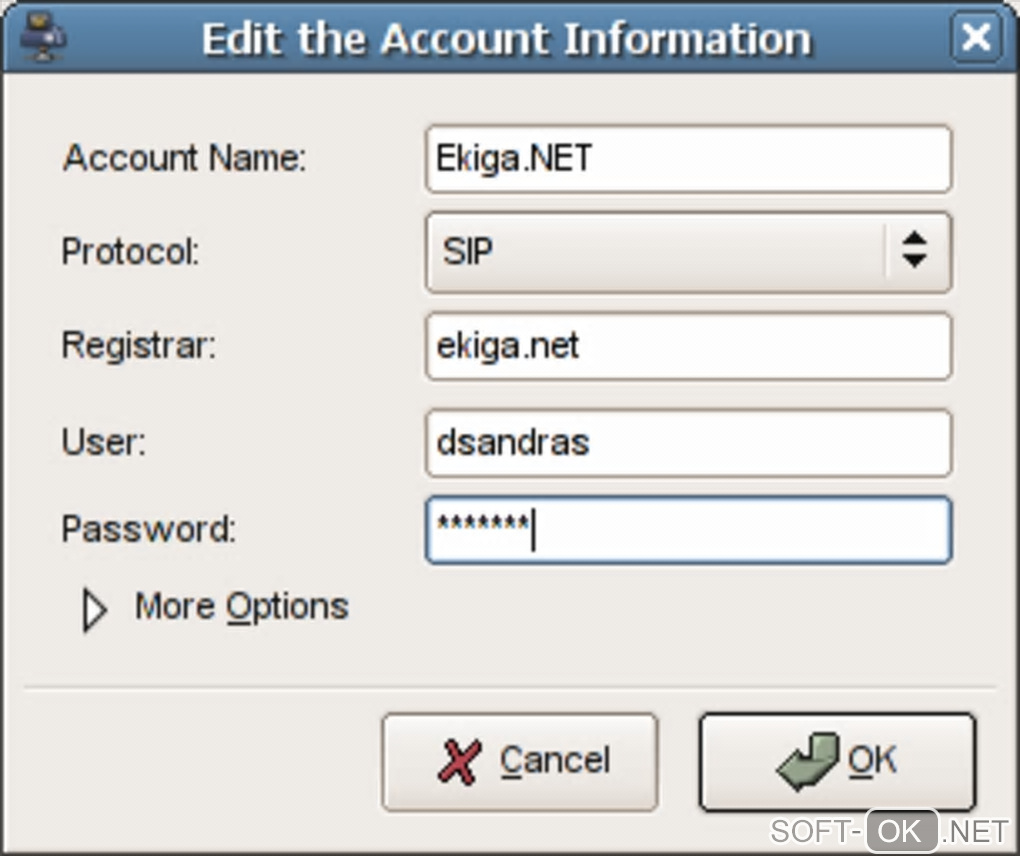
Task: Expand the More Options disclosure triangle
Action: [x=94, y=610]
